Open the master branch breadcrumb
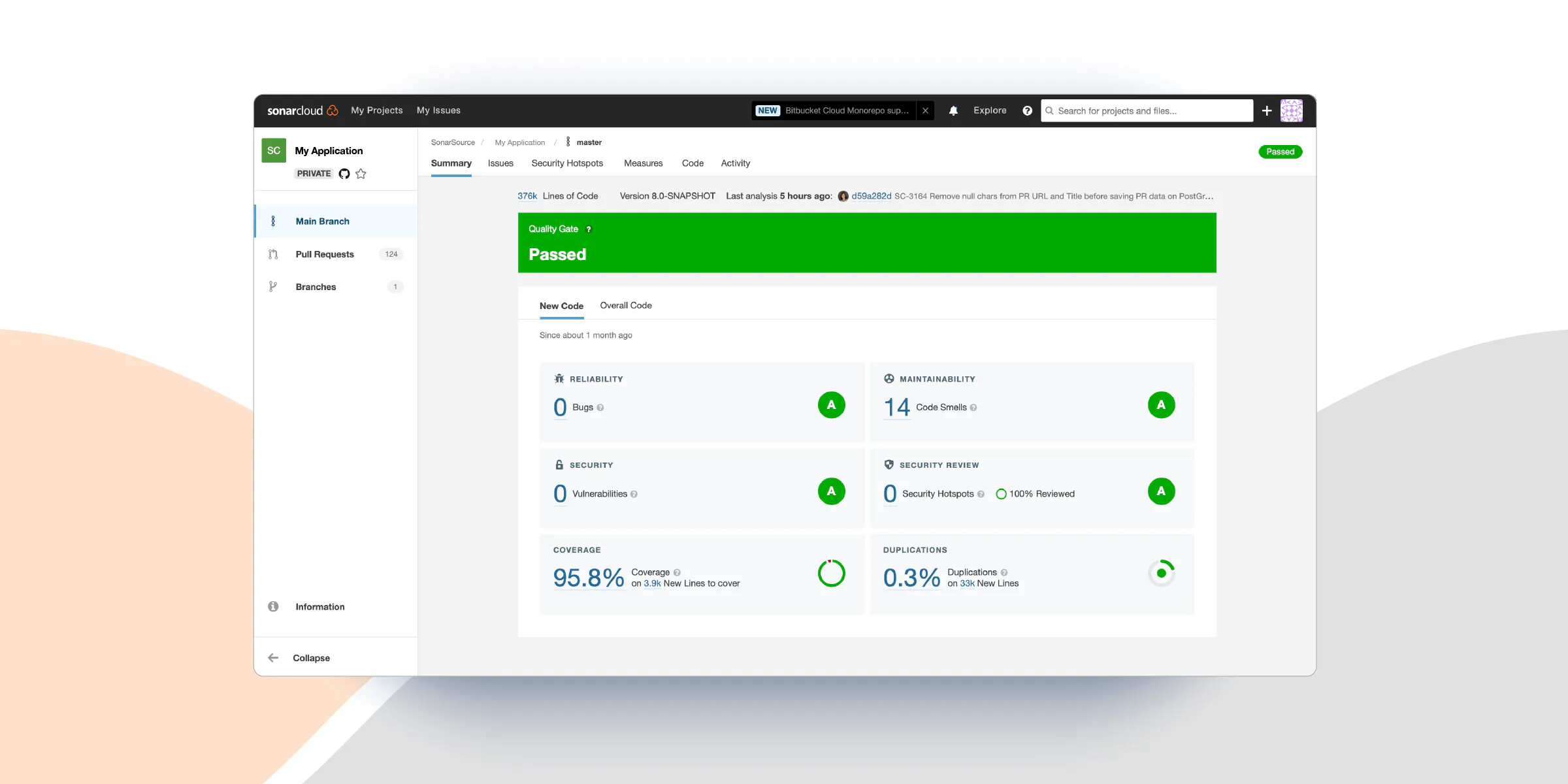The height and width of the screenshot is (784, 1568). 589,142
